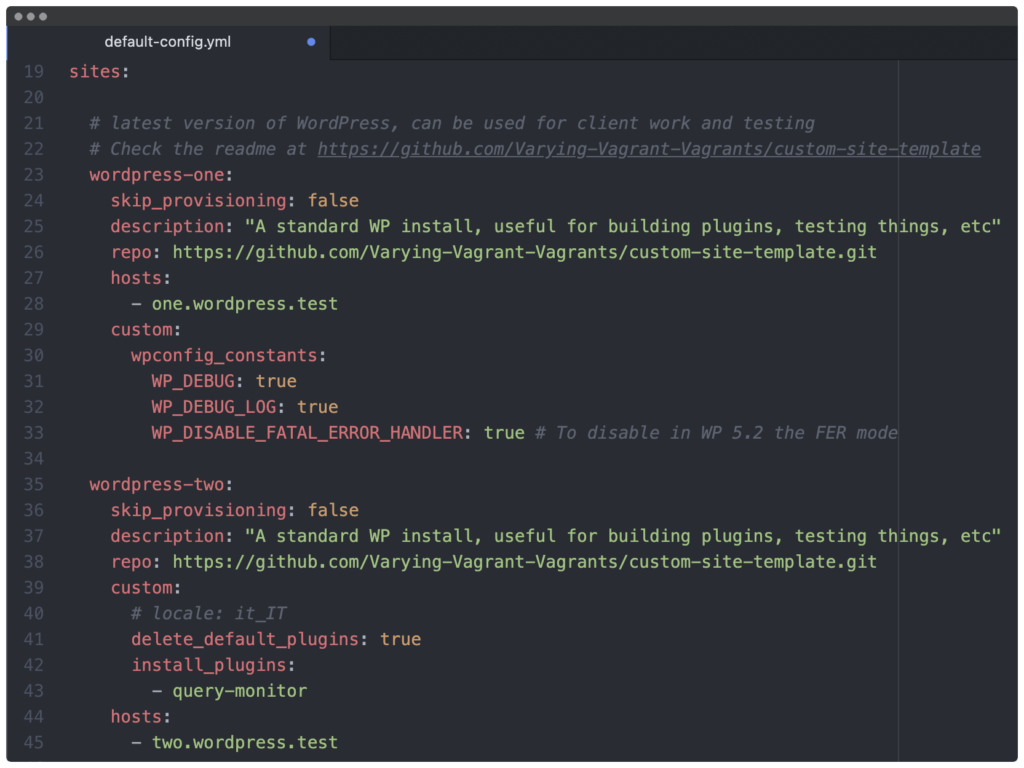Screen dimensions: 1024x768
Task: Click the leftmost window control dot
Action: pyautogui.click(x=19, y=17)
